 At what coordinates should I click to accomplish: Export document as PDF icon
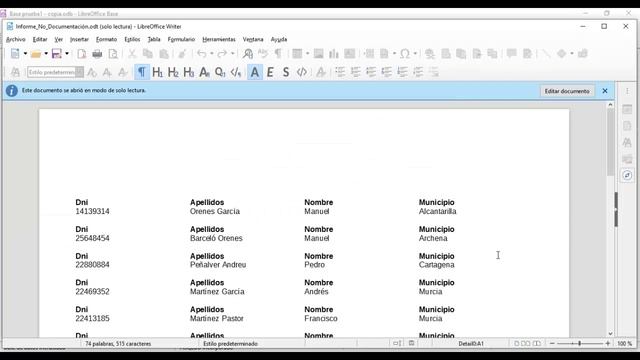click(82, 53)
